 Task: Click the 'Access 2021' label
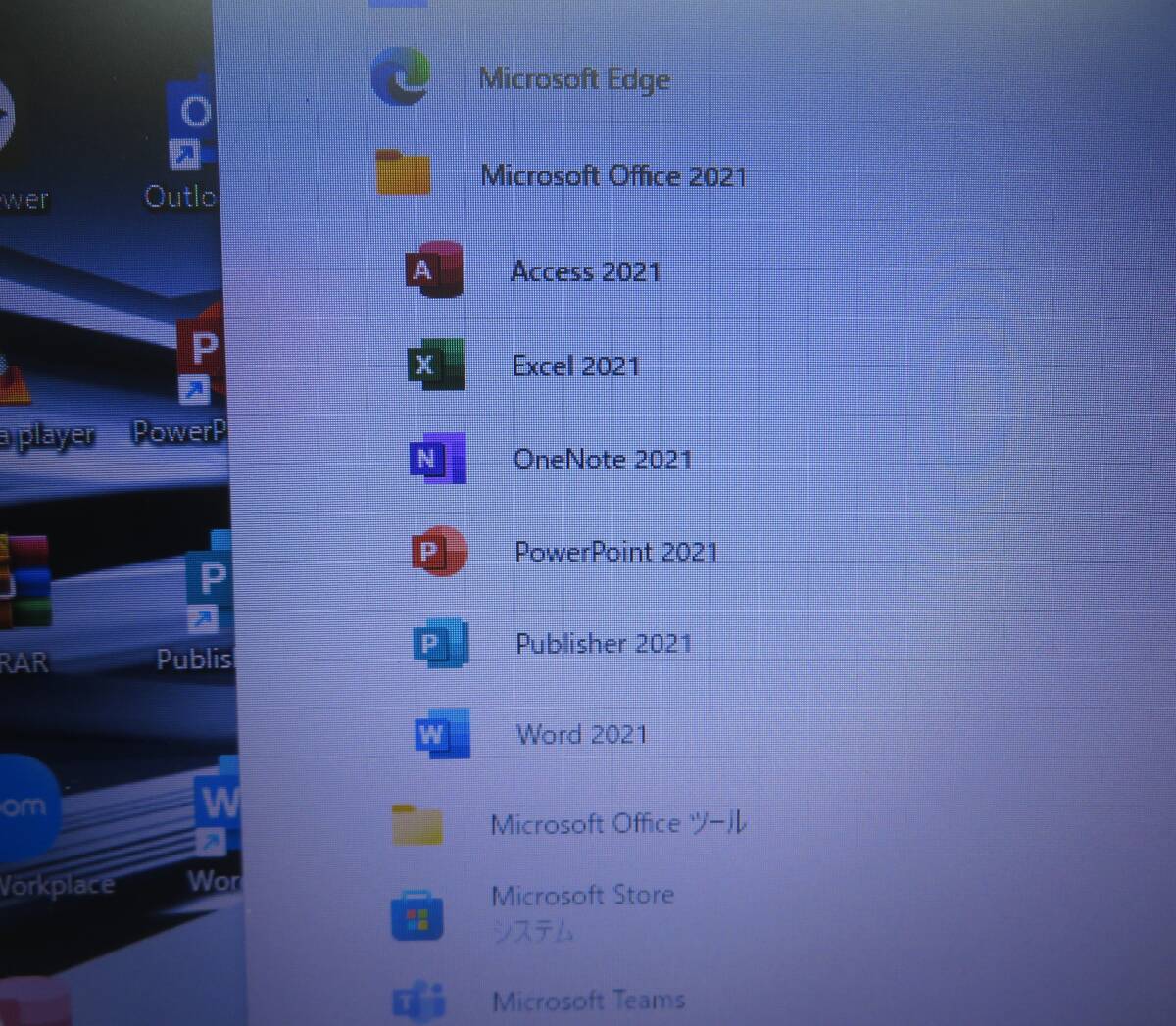pyautogui.click(x=586, y=271)
